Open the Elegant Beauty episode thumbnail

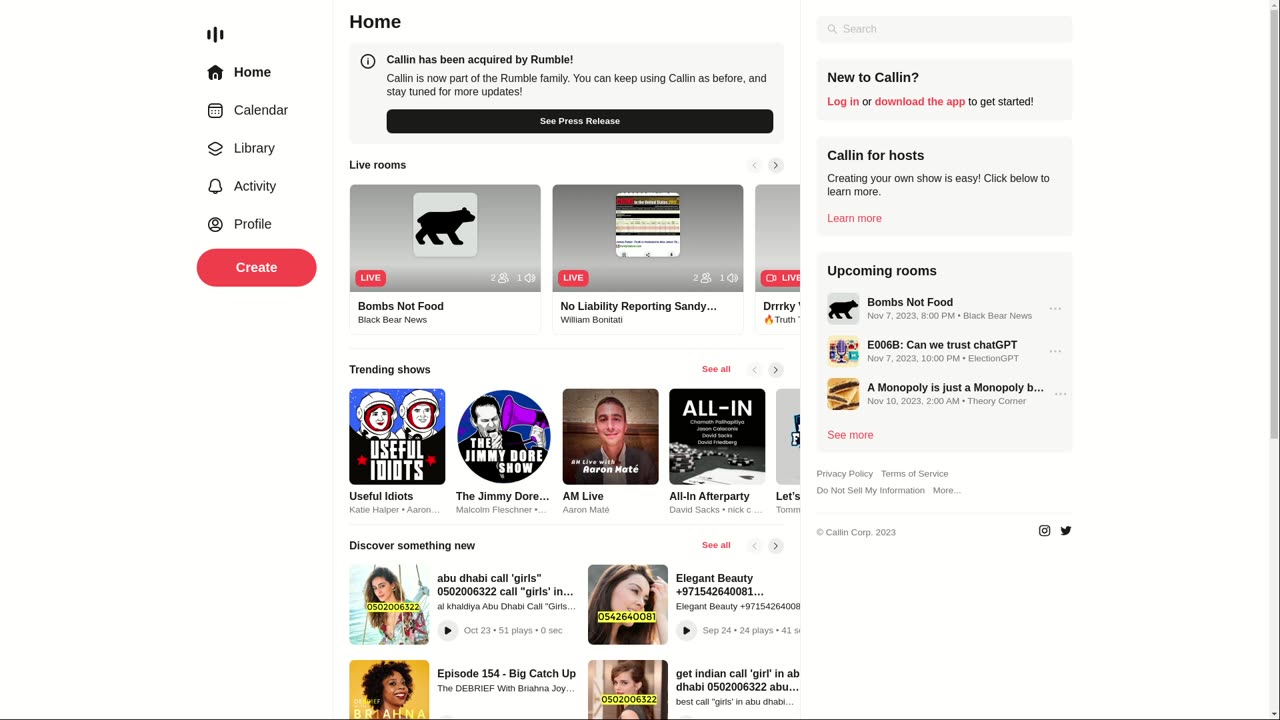(x=628, y=605)
